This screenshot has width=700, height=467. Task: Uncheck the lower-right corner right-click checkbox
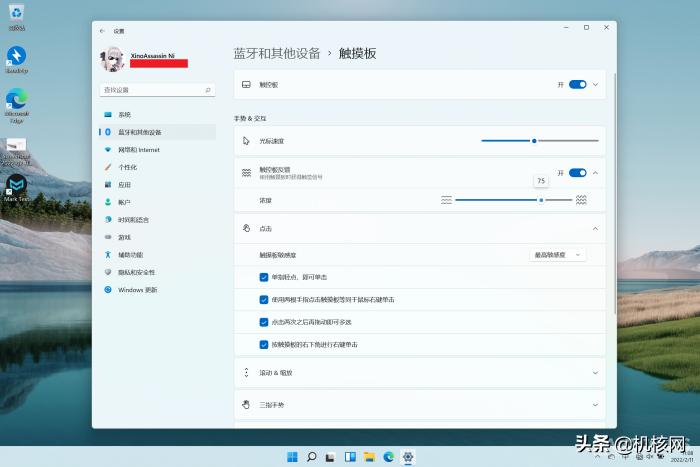(x=264, y=345)
